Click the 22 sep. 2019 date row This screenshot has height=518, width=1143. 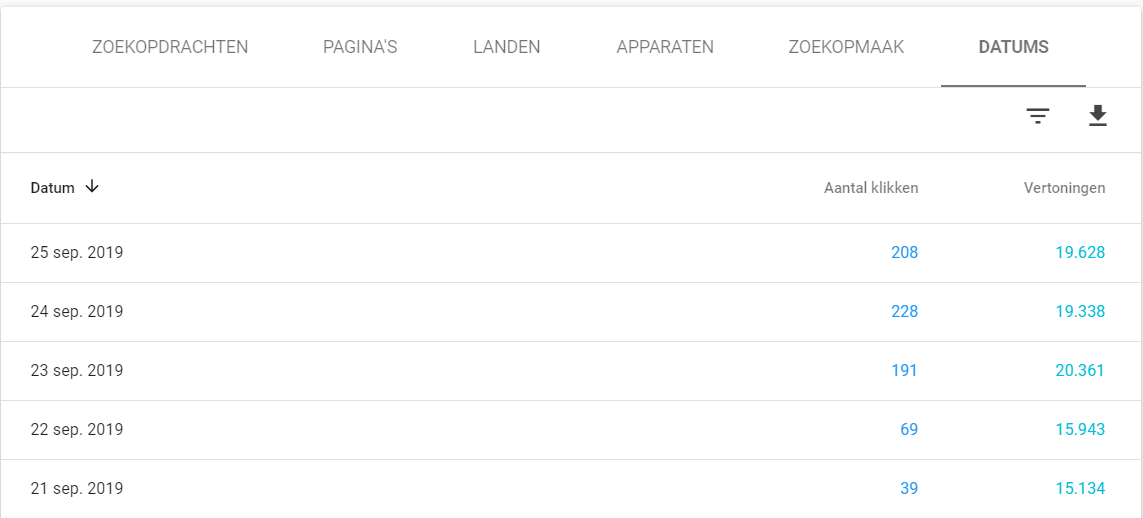click(x=77, y=430)
